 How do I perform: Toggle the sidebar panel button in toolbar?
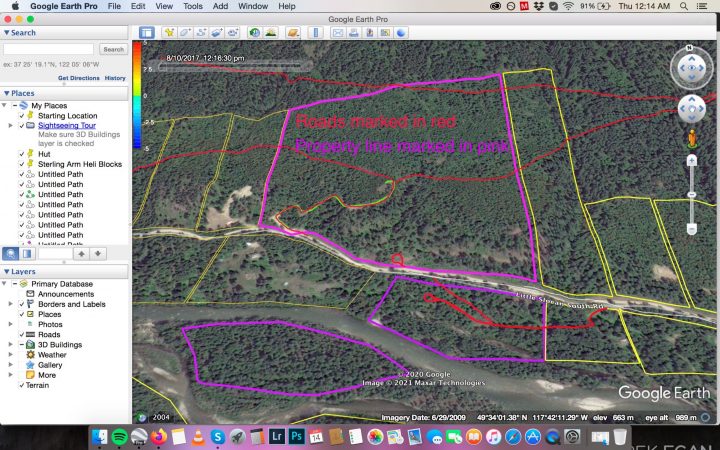(x=147, y=33)
